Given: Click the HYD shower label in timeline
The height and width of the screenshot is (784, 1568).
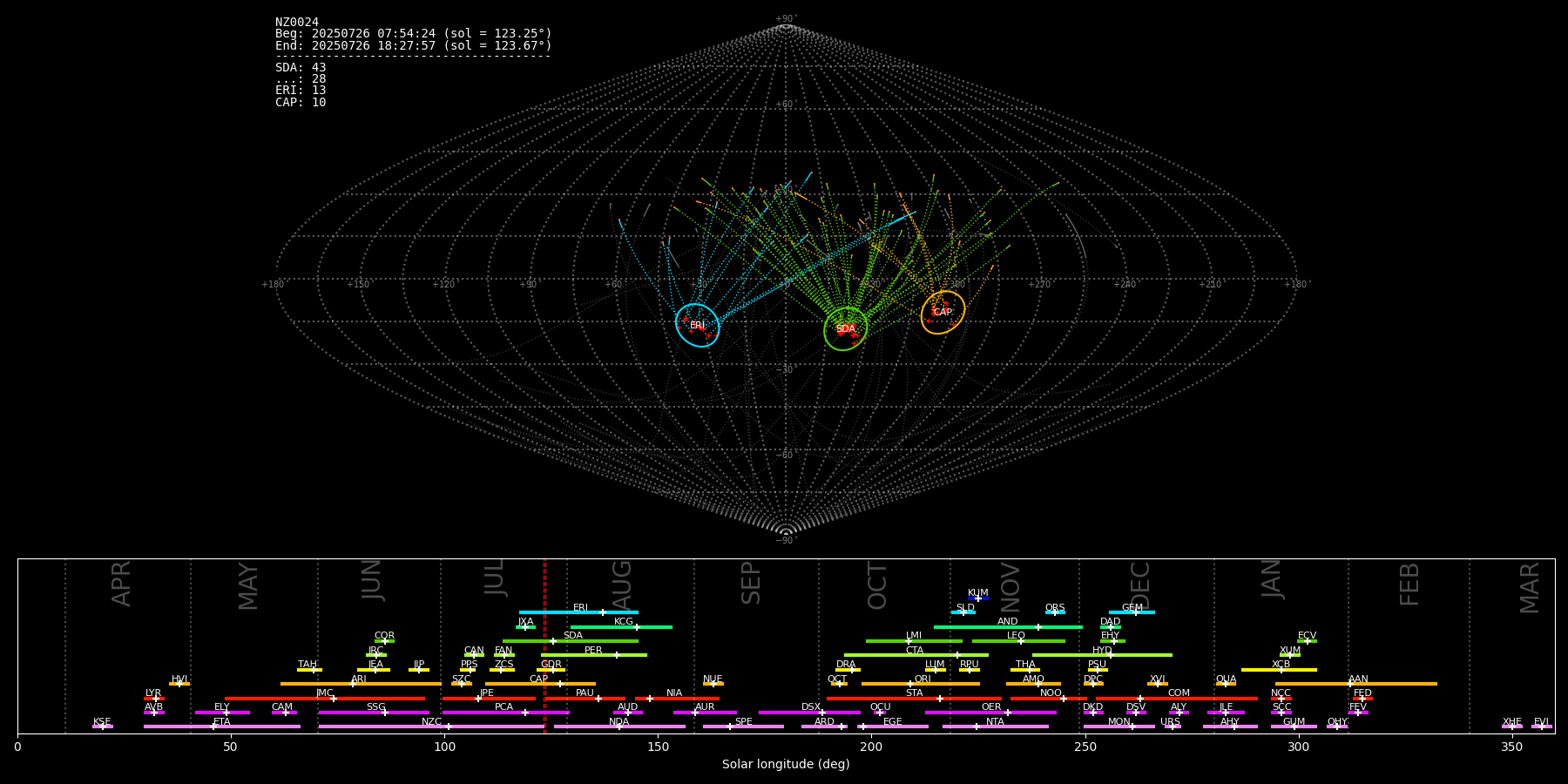Looking at the screenshot, I should click(1103, 651).
